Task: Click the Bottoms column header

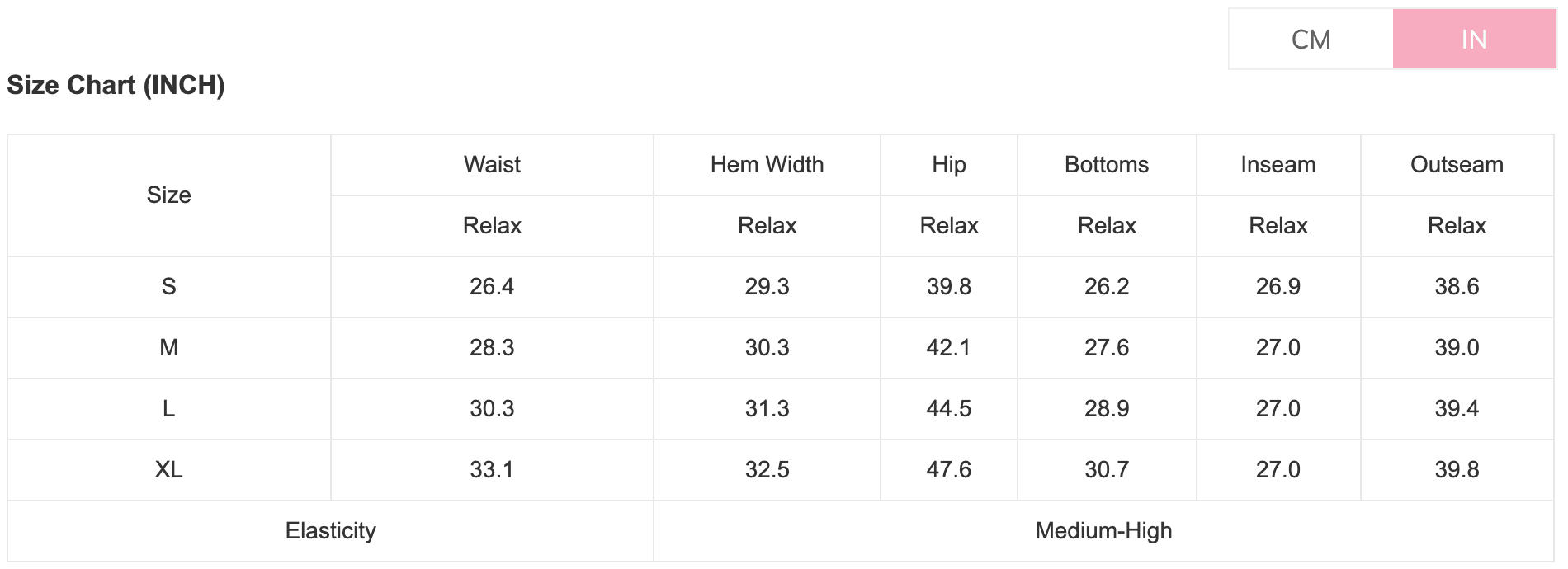Action: 1106,165
